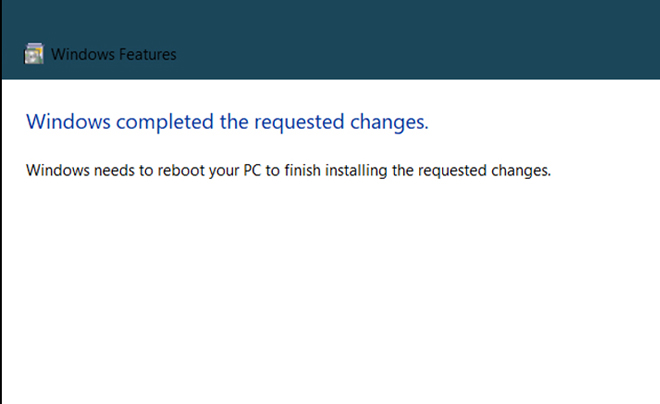This screenshot has height=404, width=660.
Task: Click the word 'your' in the reboot message
Action: (224, 171)
